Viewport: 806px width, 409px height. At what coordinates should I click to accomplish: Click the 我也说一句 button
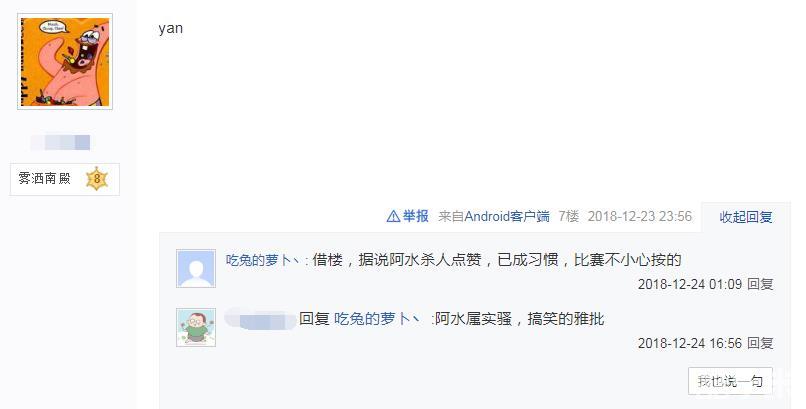[x=730, y=381]
